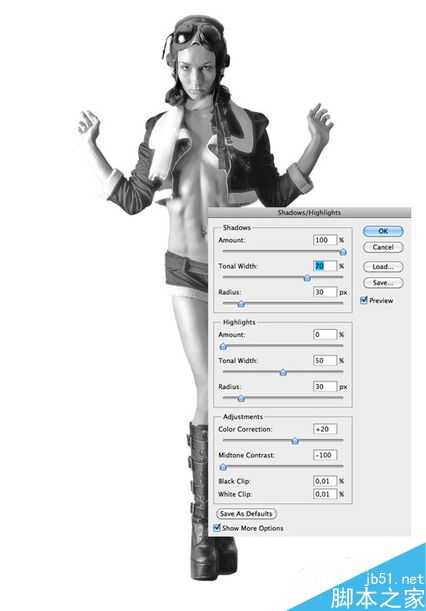426x611 pixels.
Task: Select the White Clip input field
Action: [325, 494]
